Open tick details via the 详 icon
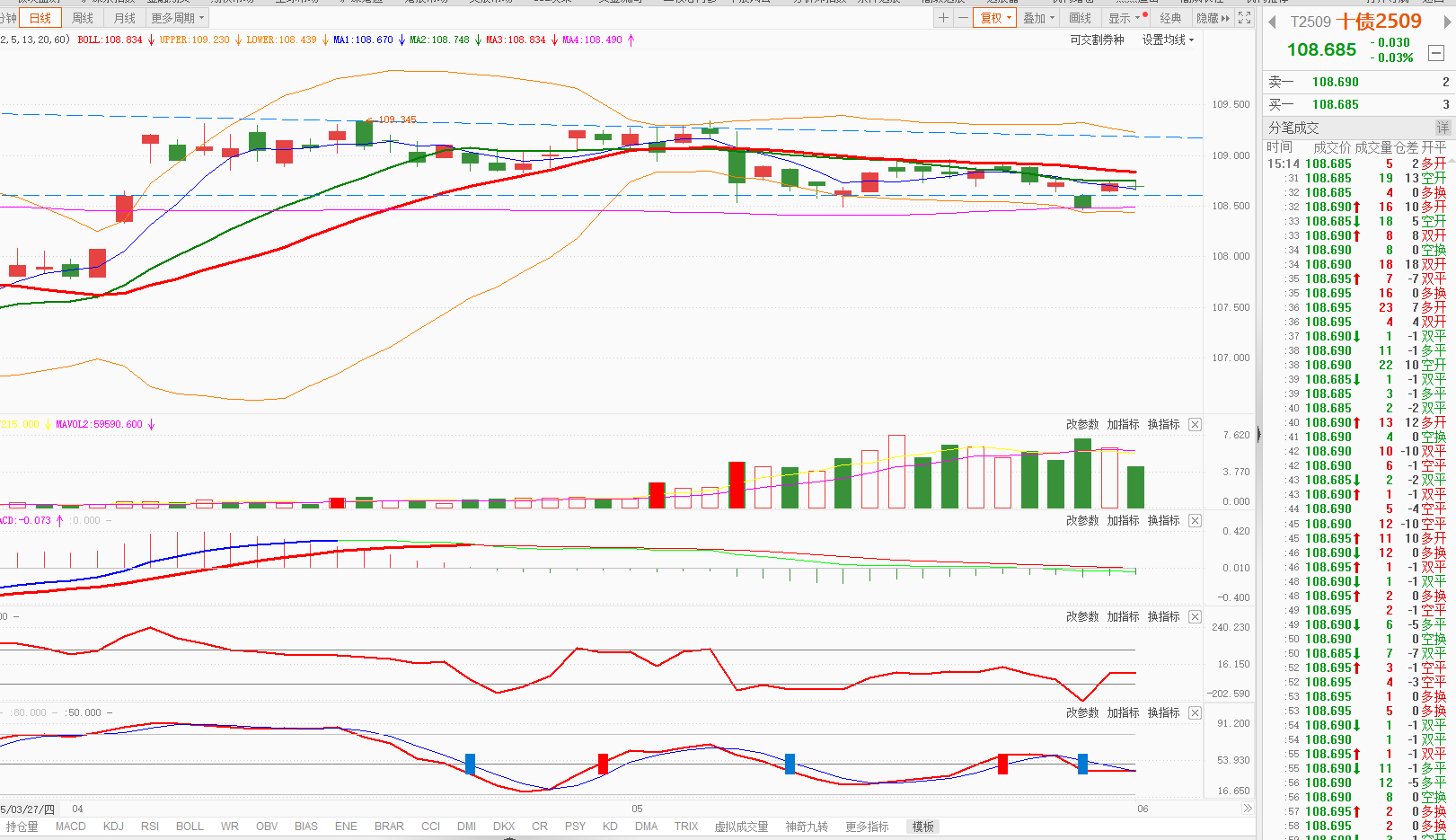This screenshot has height=840, width=1456. pyautogui.click(x=1443, y=128)
